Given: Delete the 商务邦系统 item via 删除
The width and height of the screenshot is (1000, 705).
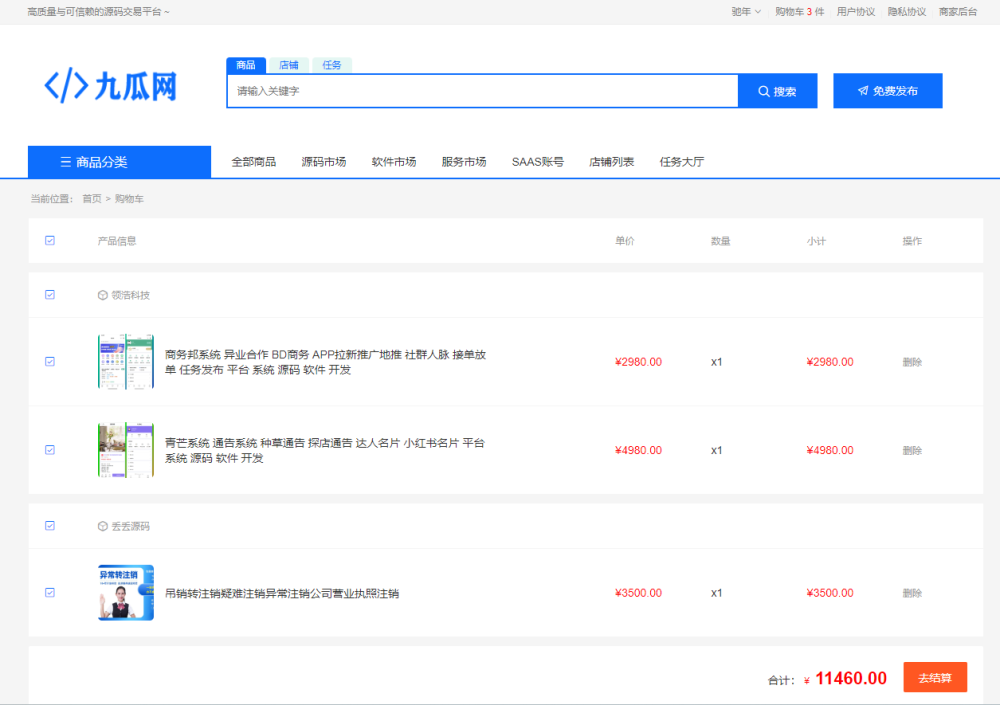Looking at the screenshot, I should [912, 362].
